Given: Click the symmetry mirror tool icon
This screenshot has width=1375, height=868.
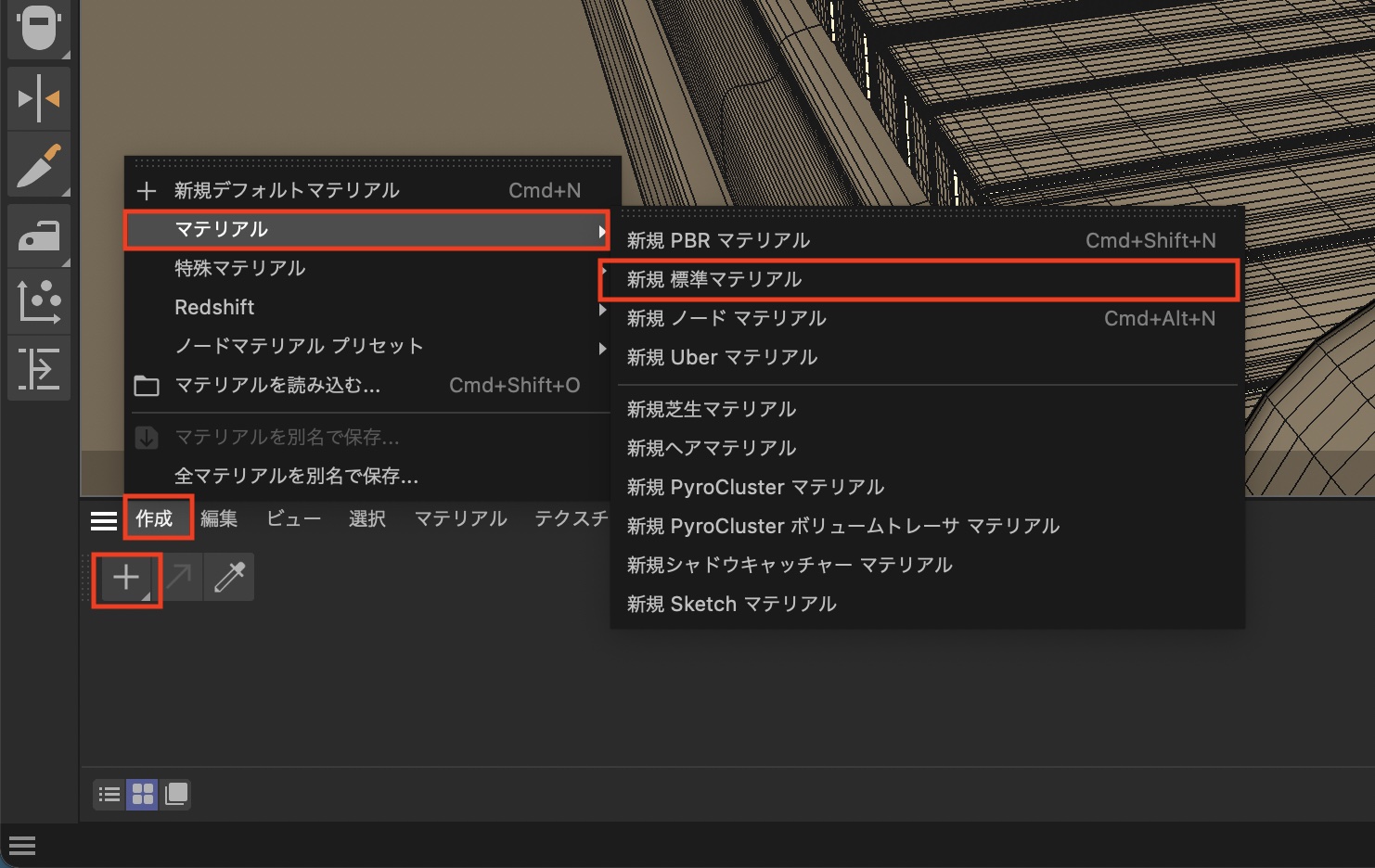Looking at the screenshot, I should pos(38,98).
